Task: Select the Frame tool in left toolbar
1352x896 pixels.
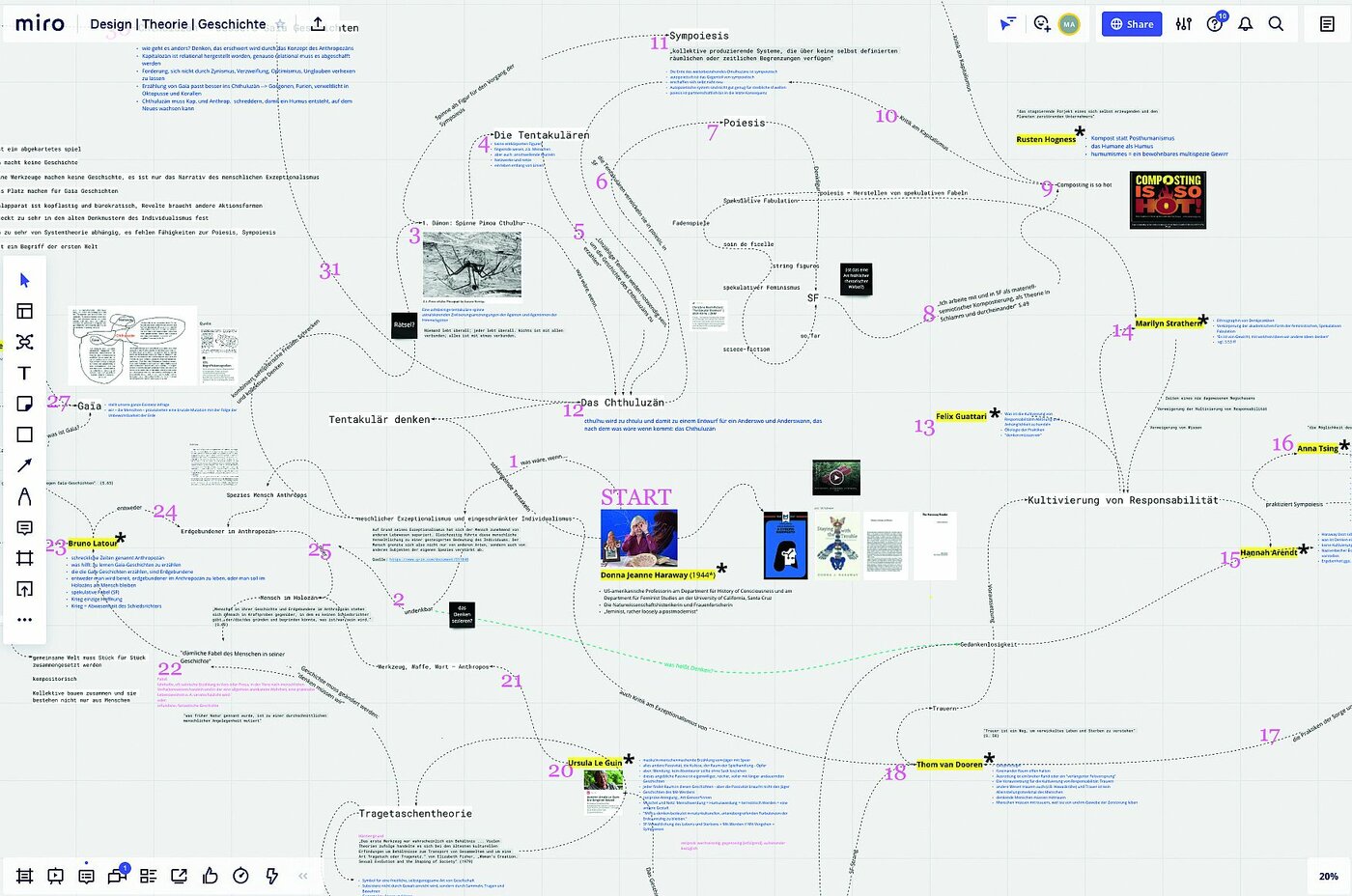Action: (25, 558)
